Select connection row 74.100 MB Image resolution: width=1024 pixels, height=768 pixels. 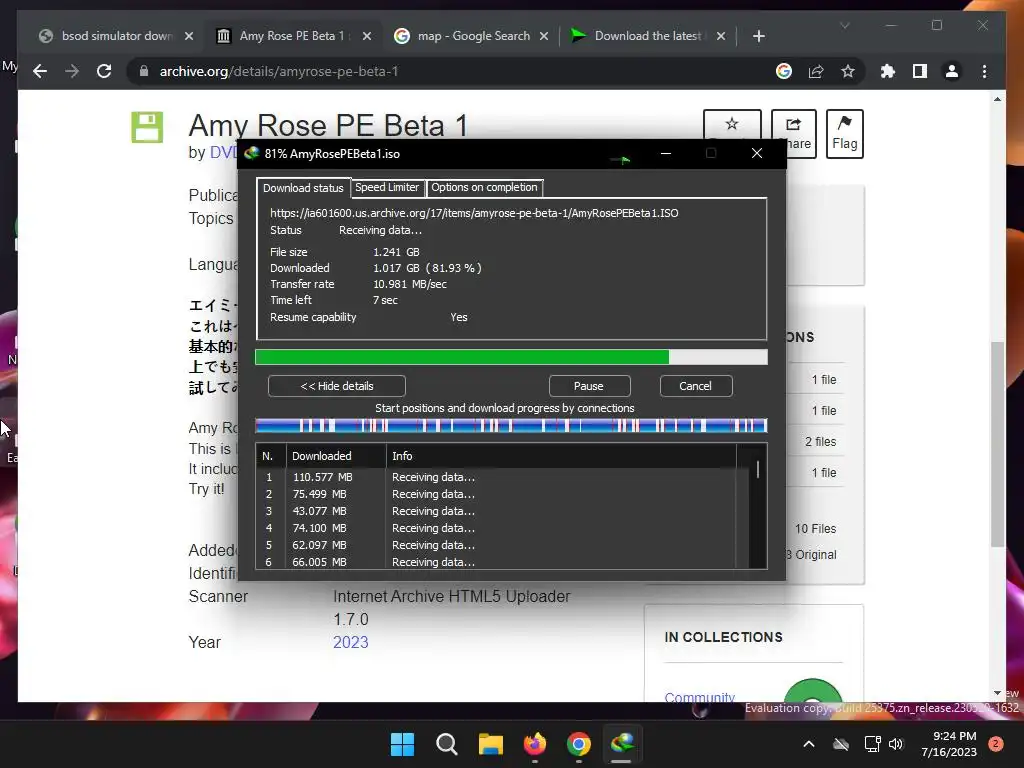point(496,528)
